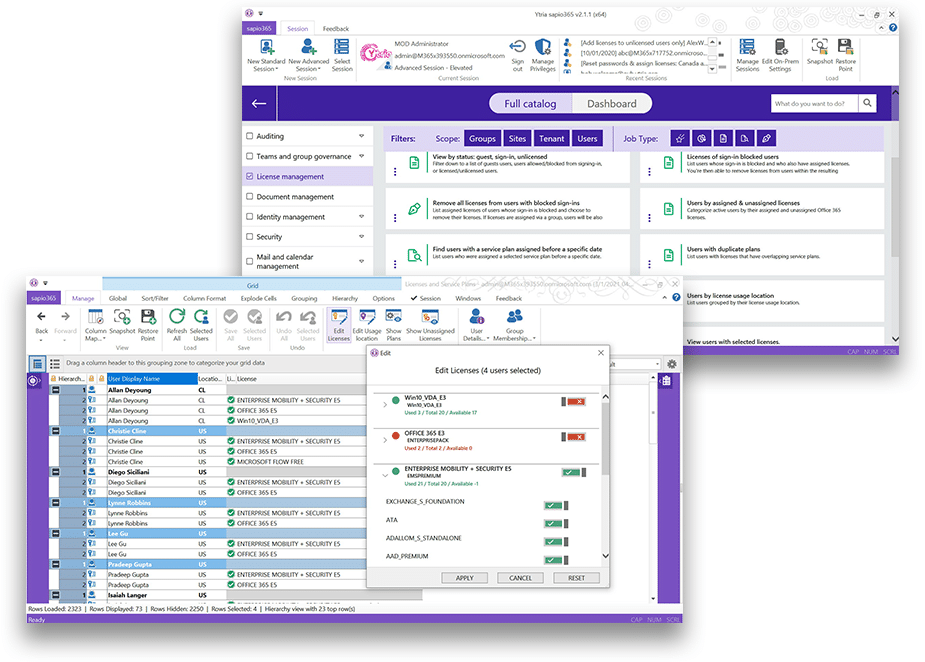This screenshot has width=925, height=662.
Task: Click New Standard Session icon
Action: (x=267, y=47)
